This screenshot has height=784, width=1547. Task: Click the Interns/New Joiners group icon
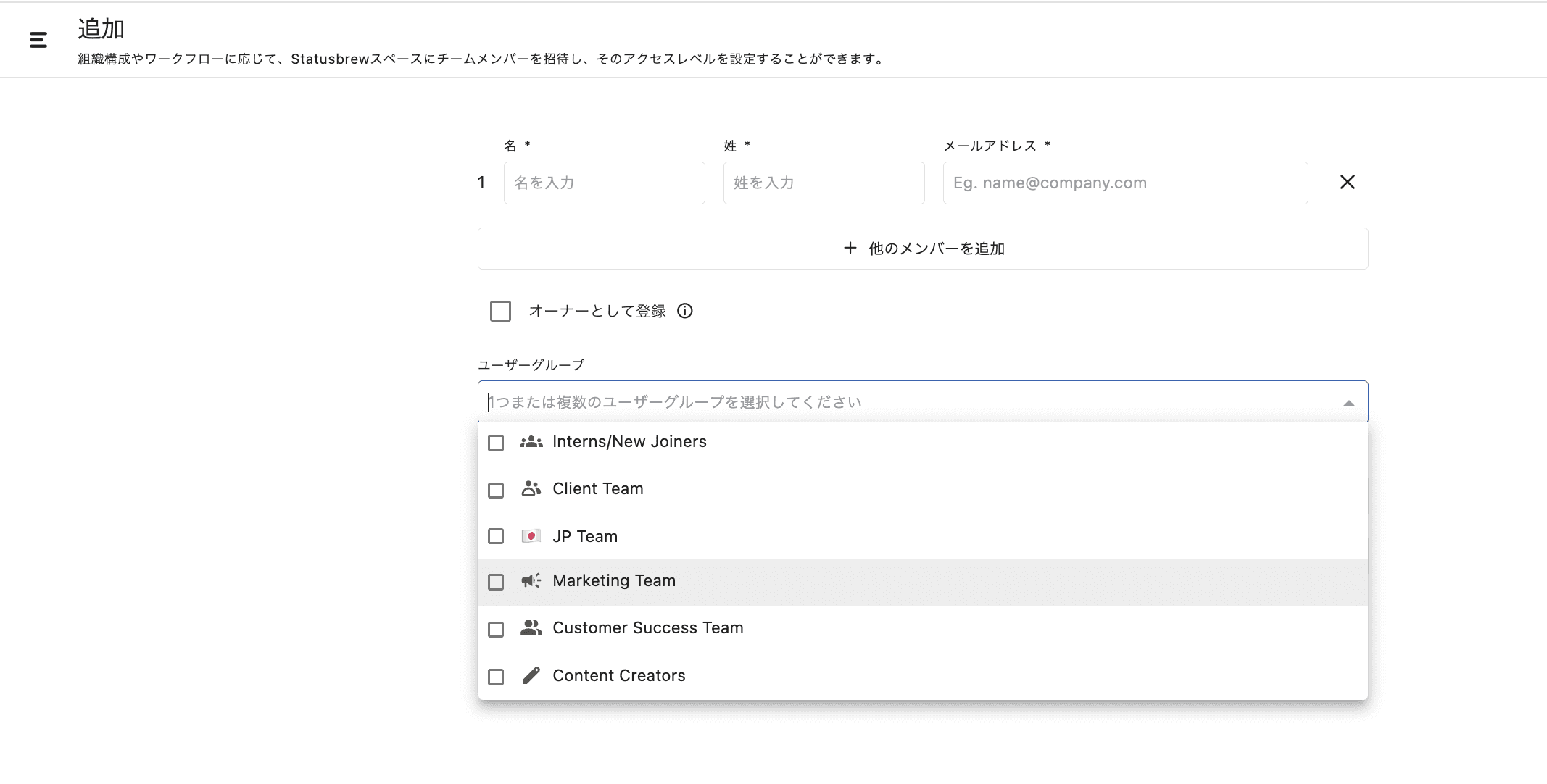click(x=531, y=442)
